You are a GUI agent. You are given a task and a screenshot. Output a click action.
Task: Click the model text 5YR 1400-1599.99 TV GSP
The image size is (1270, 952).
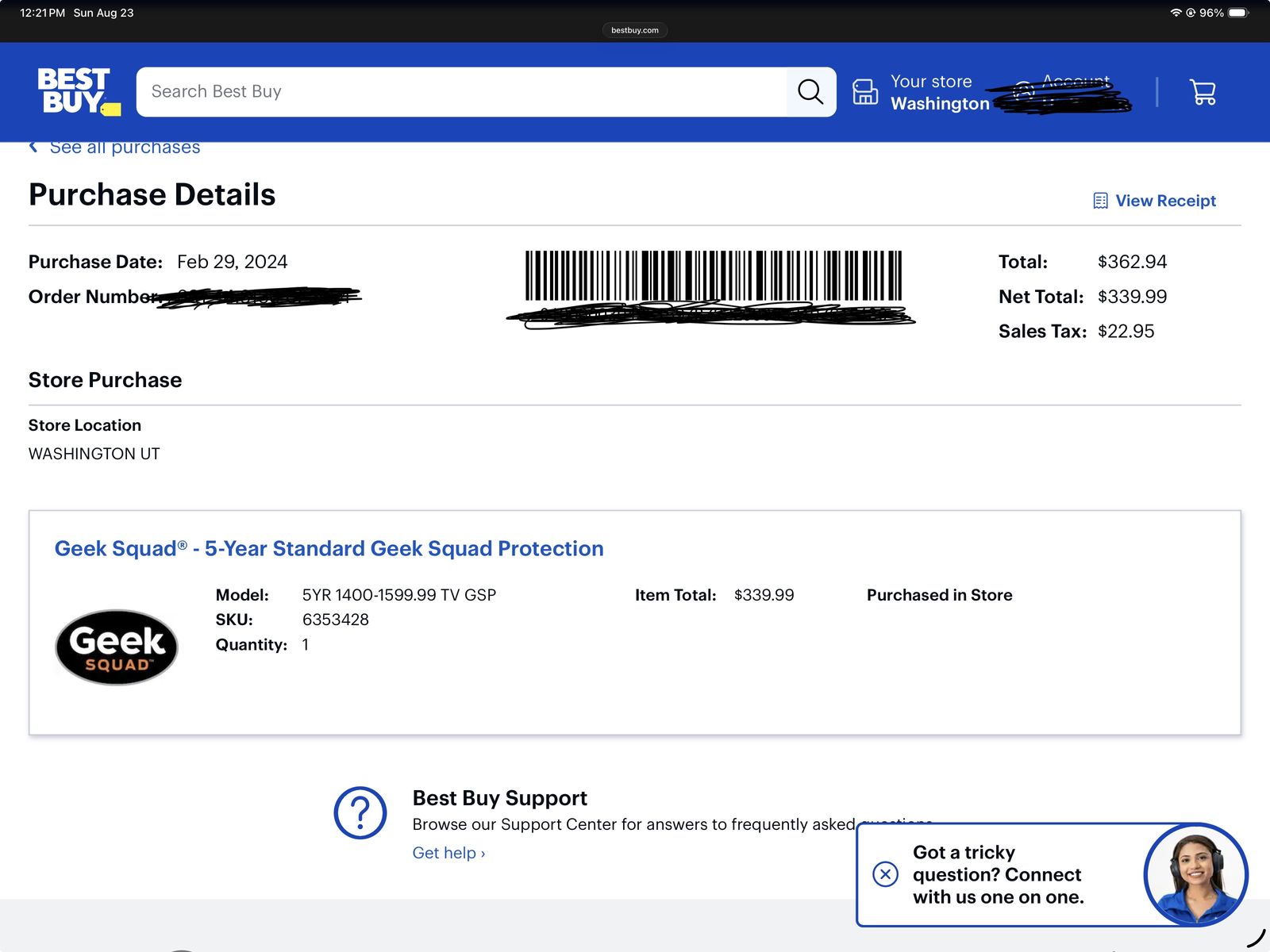pos(398,595)
